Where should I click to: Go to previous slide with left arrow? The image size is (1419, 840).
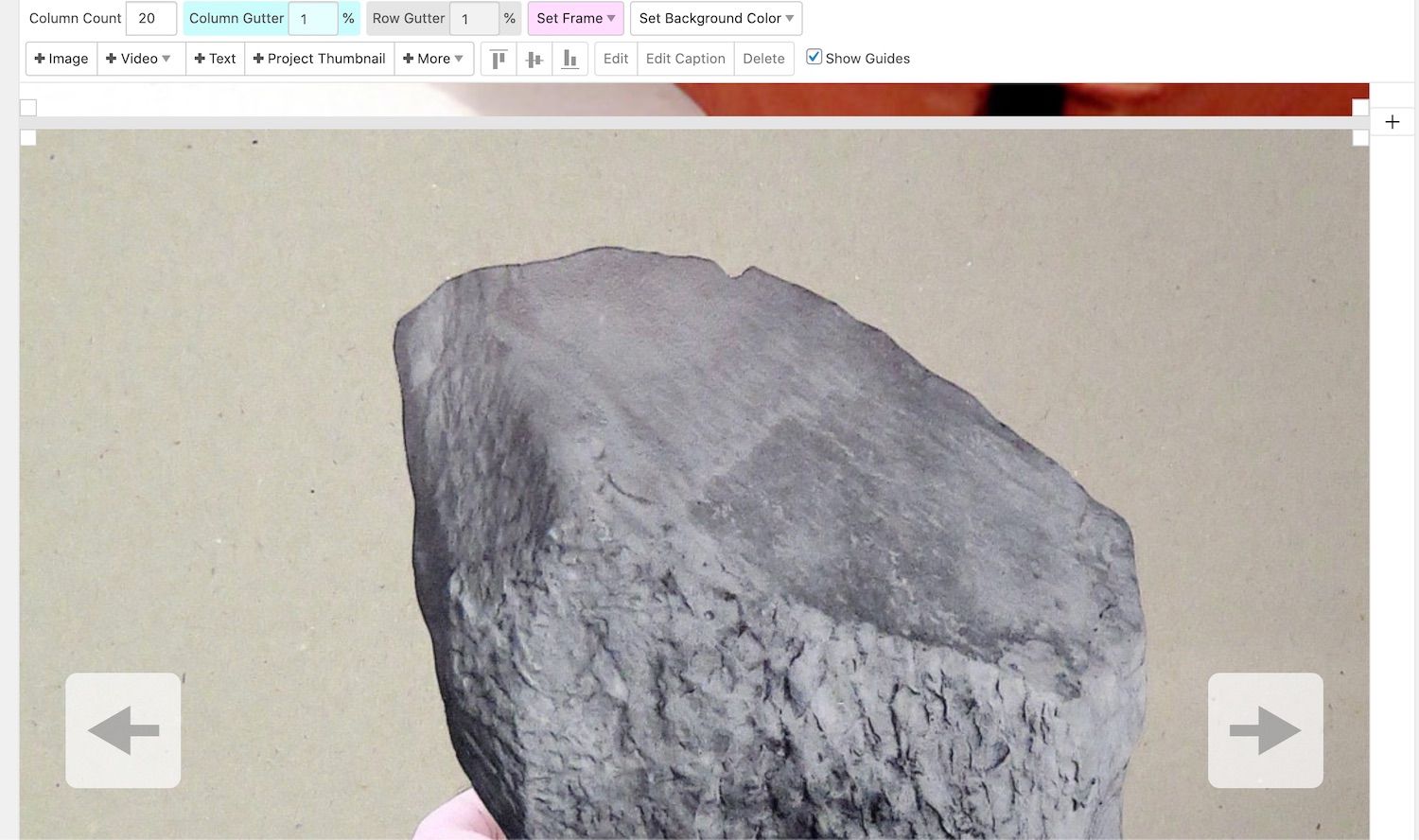pos(123,730)
